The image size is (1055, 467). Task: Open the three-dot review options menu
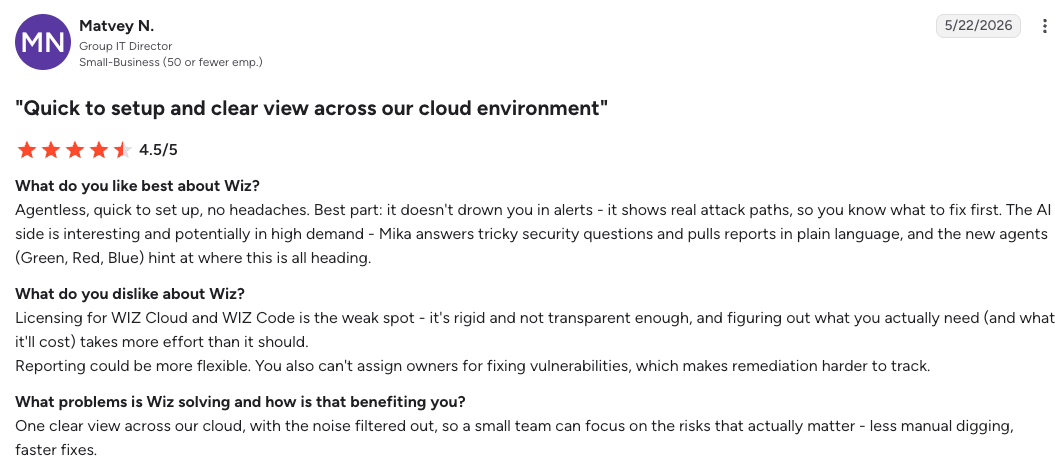click(1045, 26)
